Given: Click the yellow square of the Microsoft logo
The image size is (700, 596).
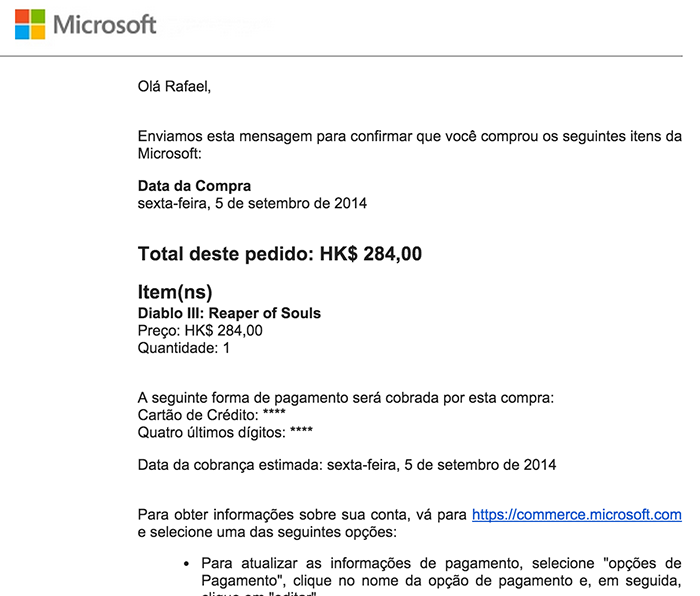Looking at the screenshot, I should [37, 31].
